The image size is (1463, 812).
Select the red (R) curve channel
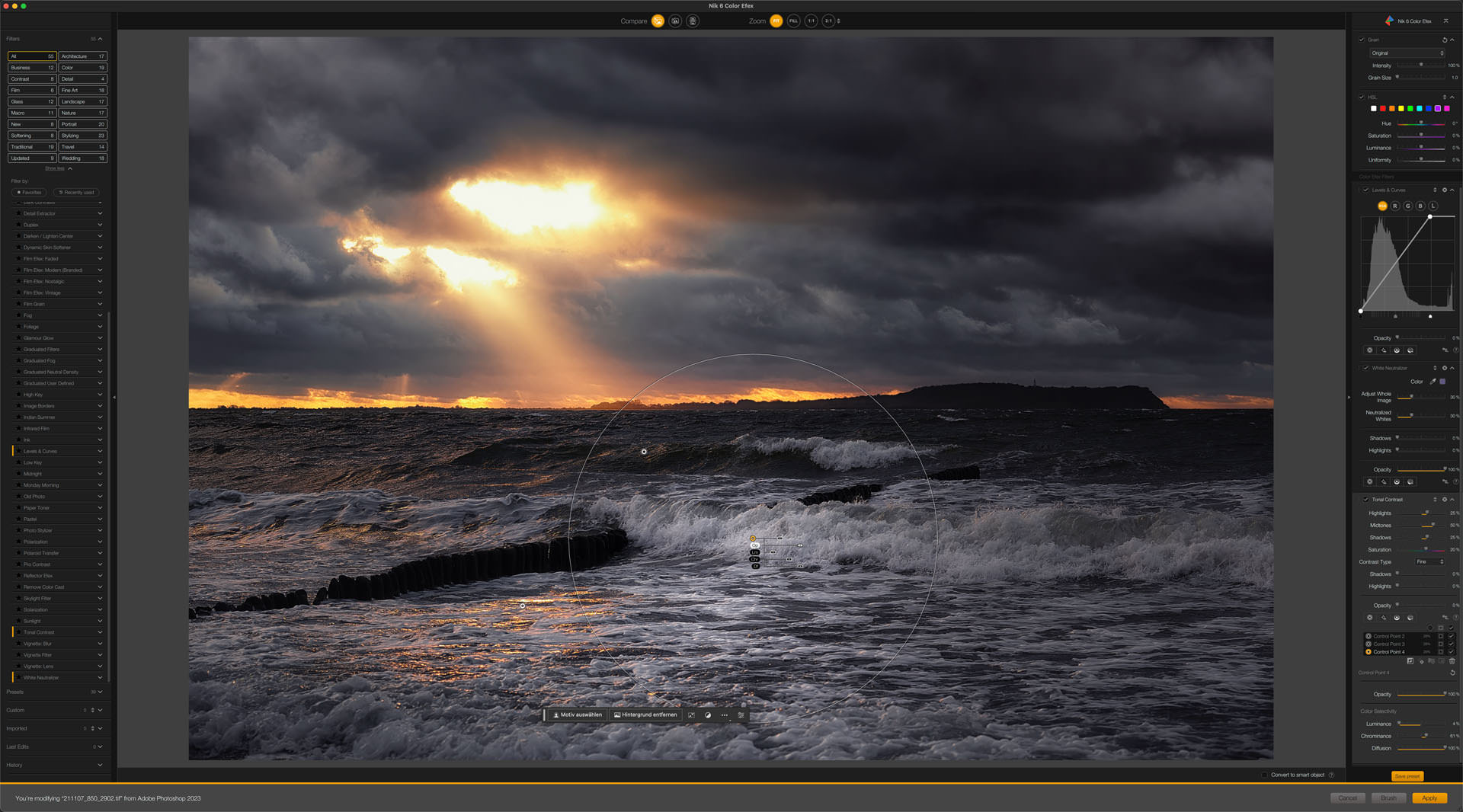[1395, 206]
